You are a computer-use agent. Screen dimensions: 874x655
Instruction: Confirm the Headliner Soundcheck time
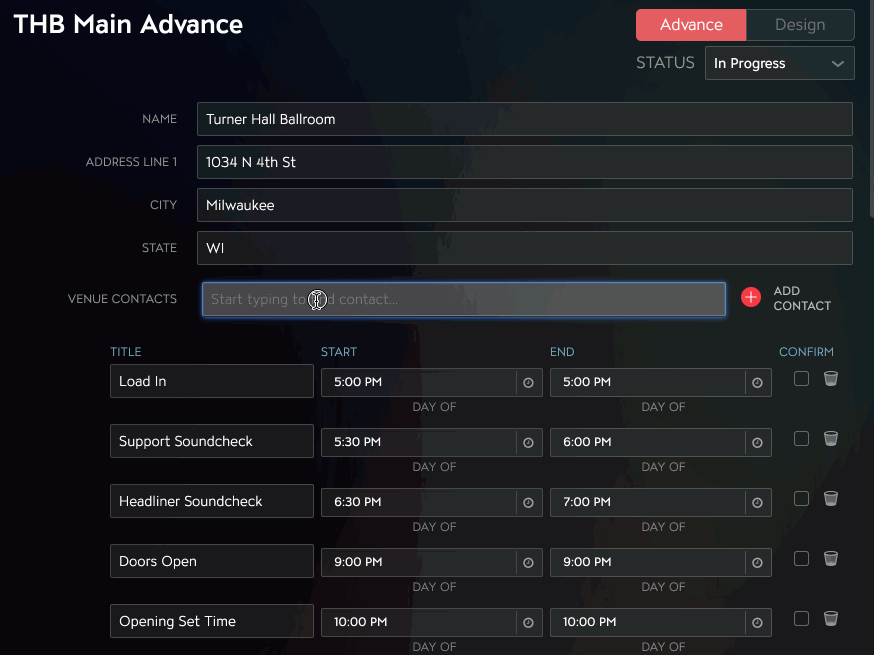coord(802,498)
